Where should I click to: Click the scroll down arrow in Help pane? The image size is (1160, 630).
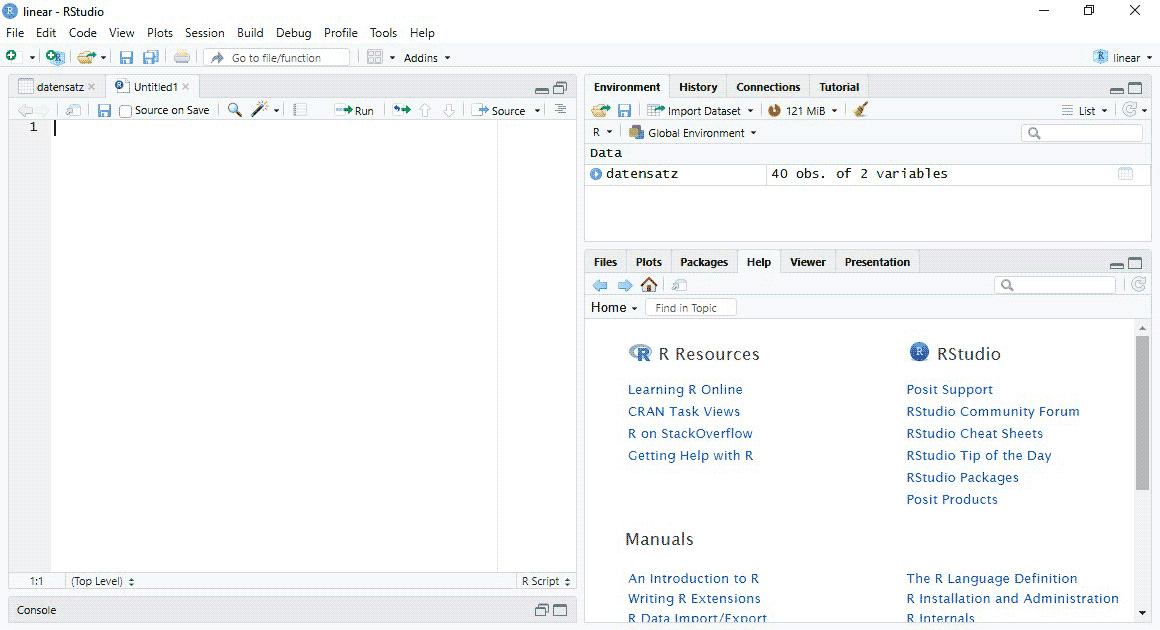[x=1142, y=613]
